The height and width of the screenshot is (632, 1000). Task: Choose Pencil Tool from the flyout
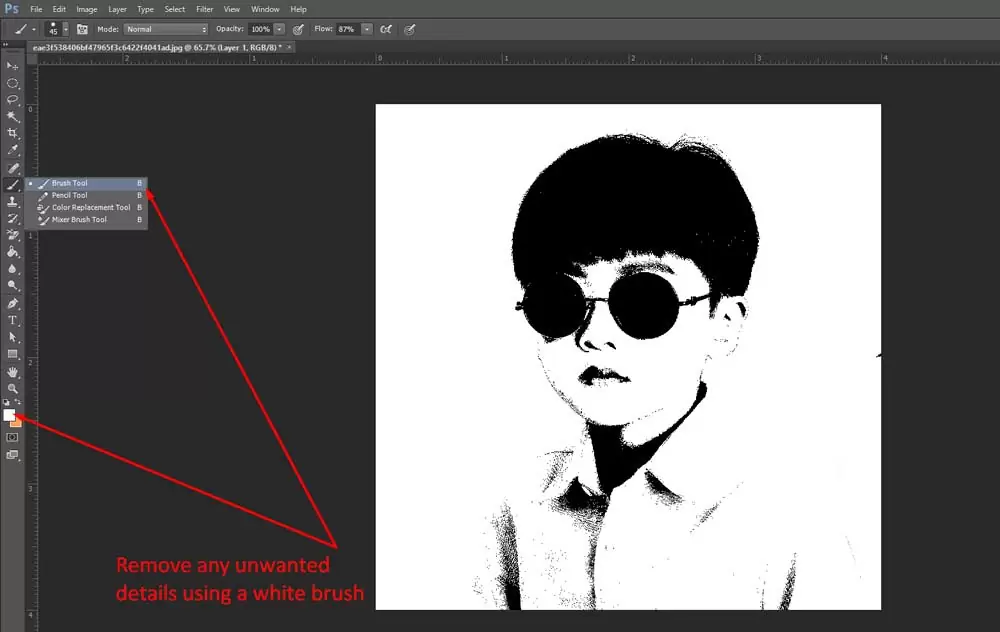70,195
